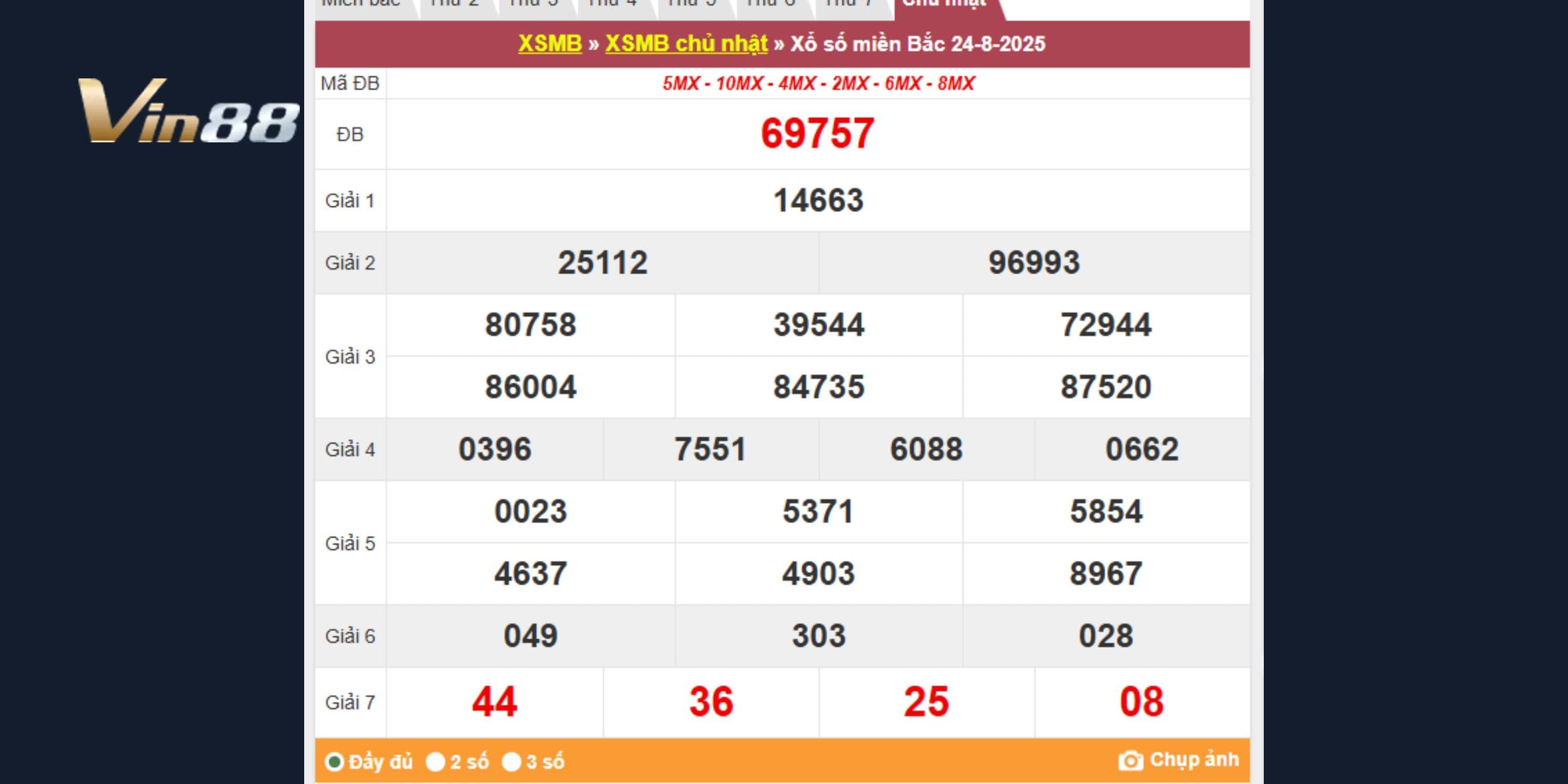Screen dimensions: 1568x784
Task: Click the Giải 1 number 14663
Action: 818,201
